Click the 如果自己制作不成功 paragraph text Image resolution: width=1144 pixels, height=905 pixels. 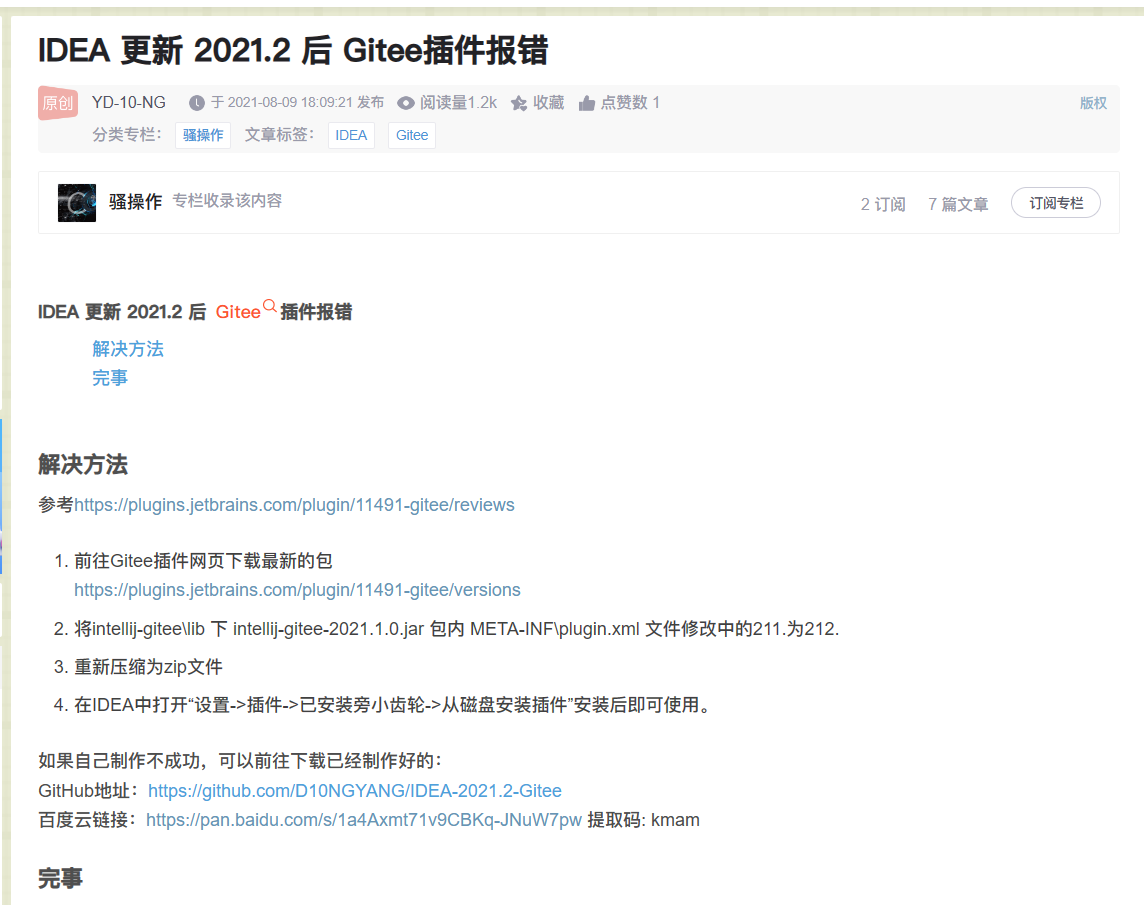[x=240, y=761]
